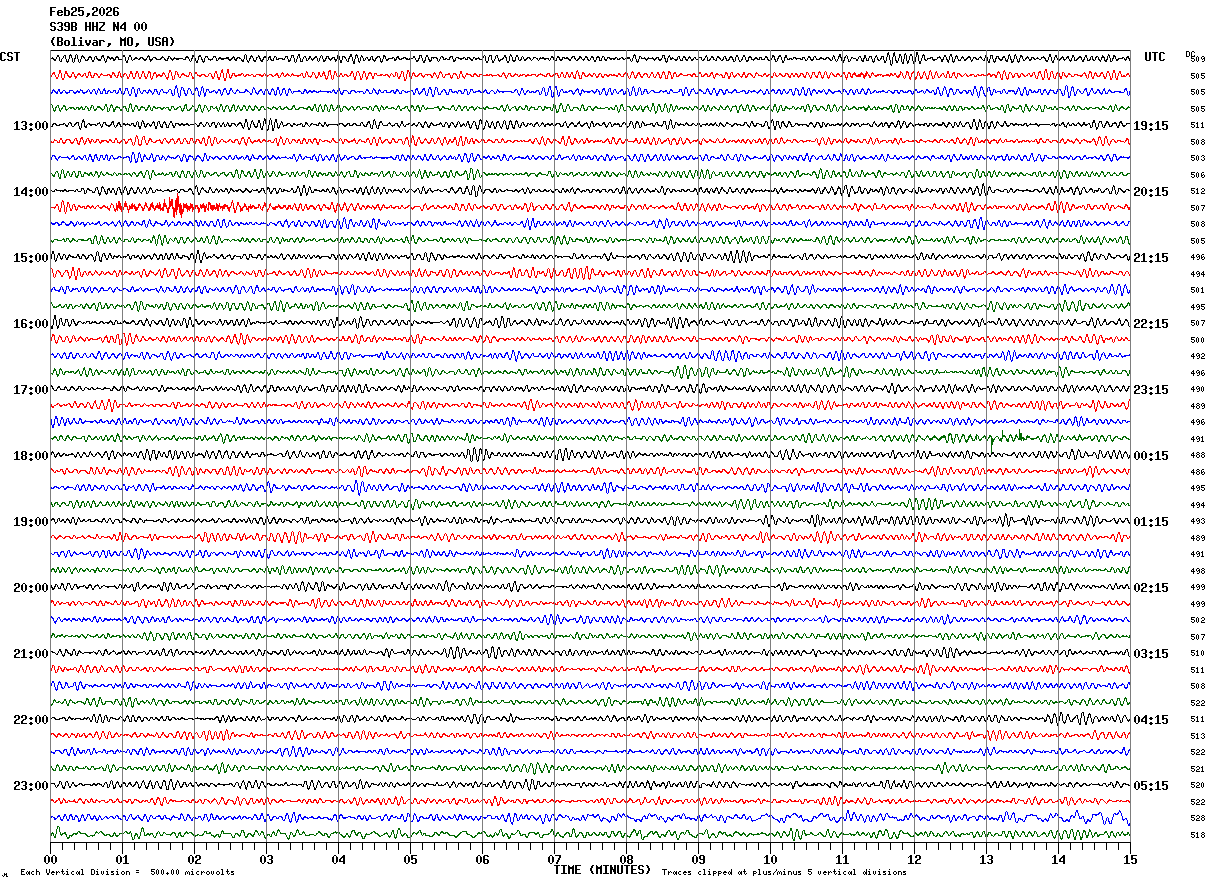Click DC offset value 503
Viewport: 1210px width, 886px height.
coord(1197,159)
